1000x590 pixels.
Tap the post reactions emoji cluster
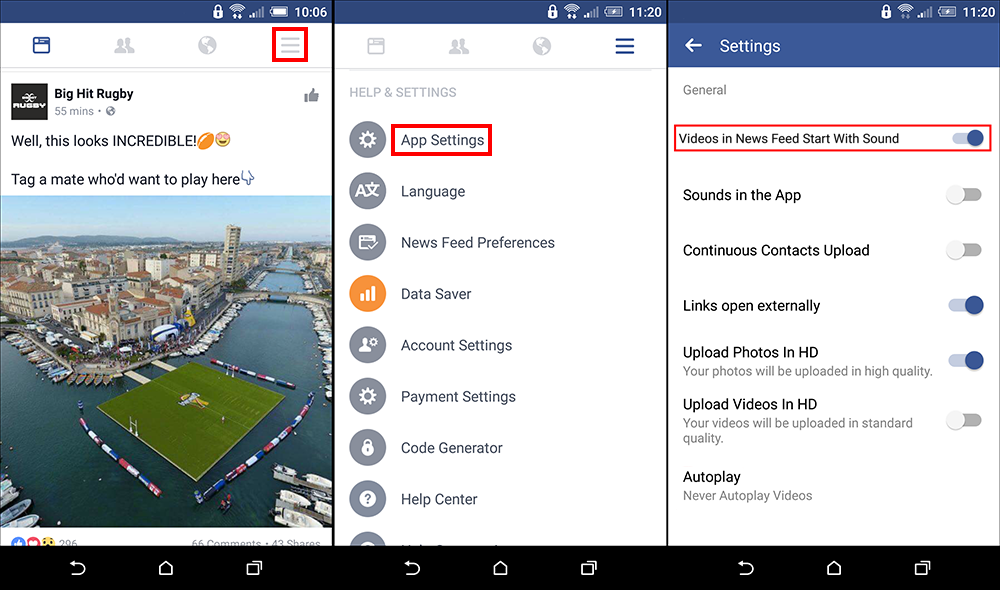coord(33,542)
